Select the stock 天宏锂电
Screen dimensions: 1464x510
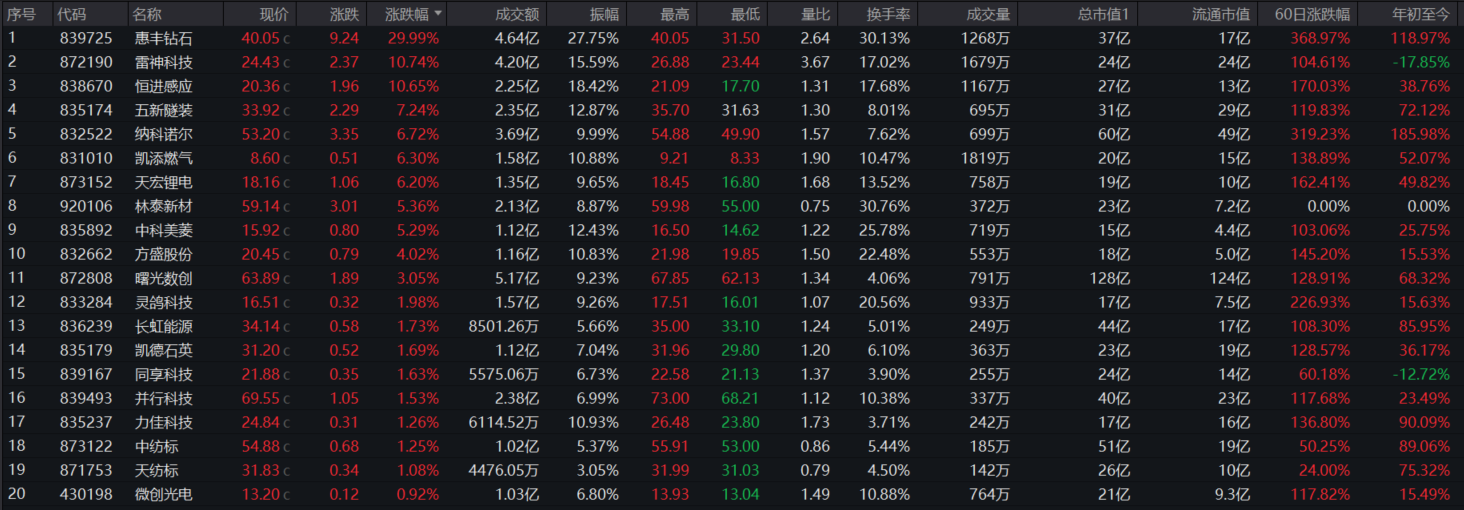point(164,182)
